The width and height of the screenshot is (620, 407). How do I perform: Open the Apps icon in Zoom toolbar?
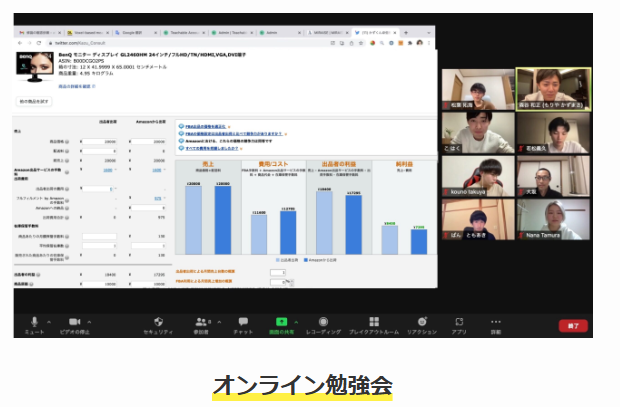pyautogui.click(x=459, y=321)
